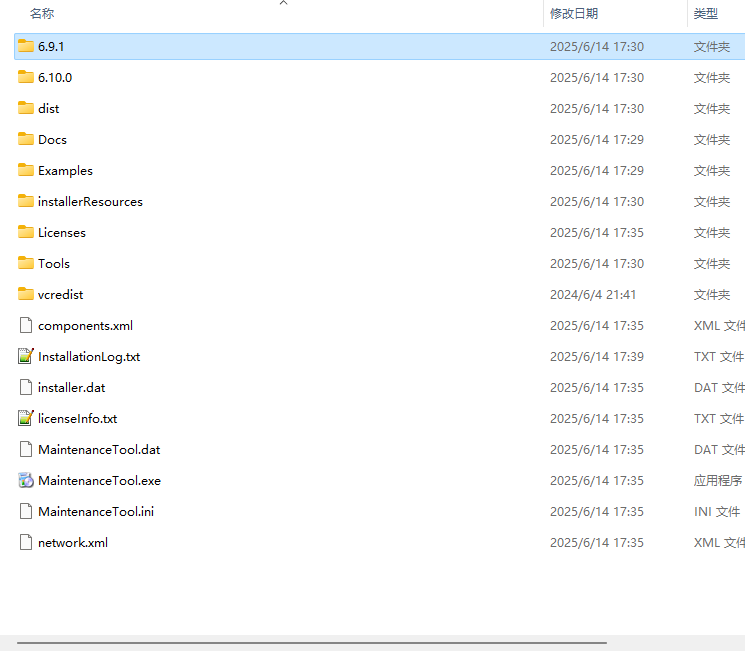The image size is (745, 651).
Task: Select the Licenses folder icon
Action: point(26,232)
